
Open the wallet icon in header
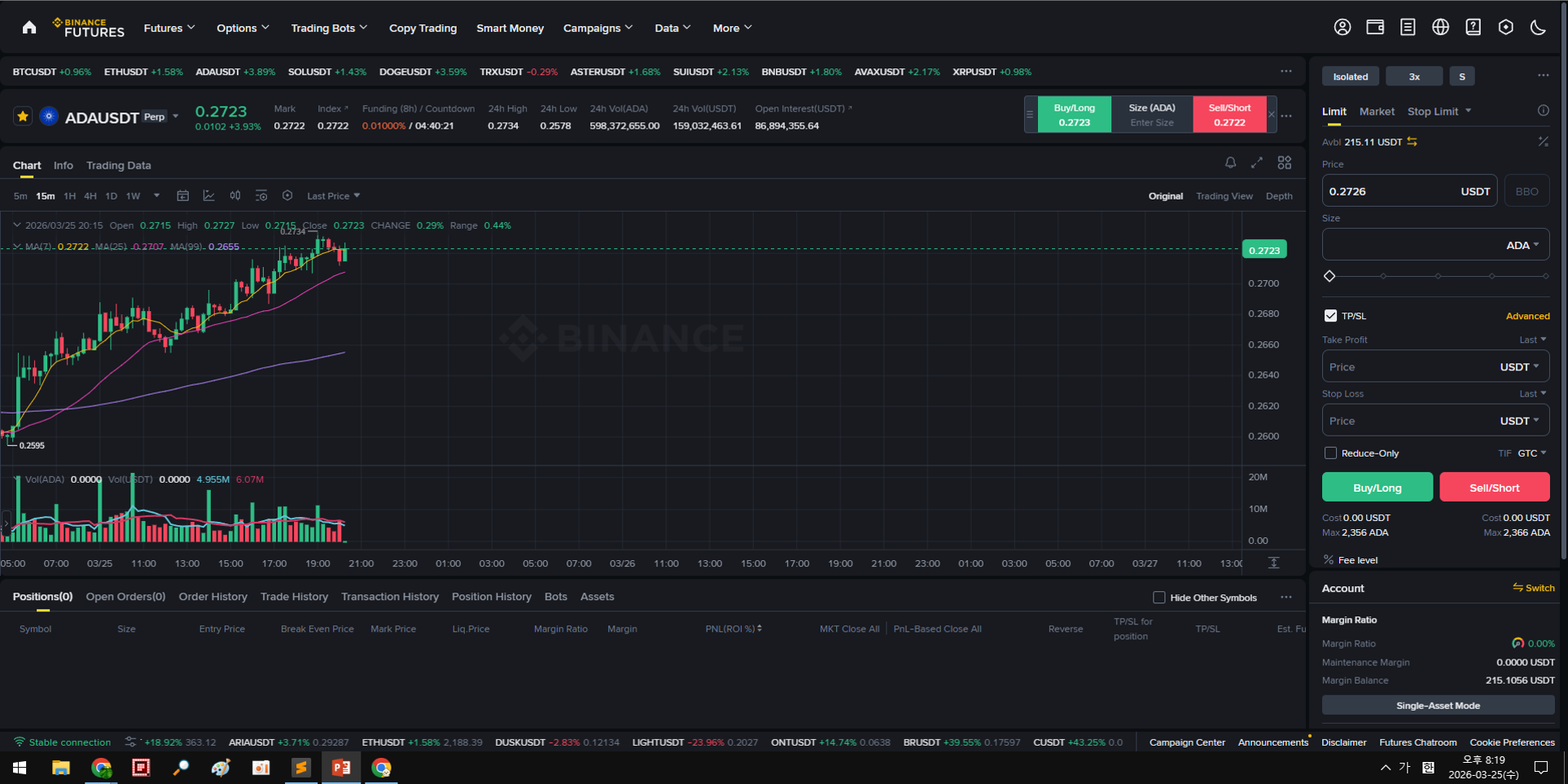point(1375,27)
